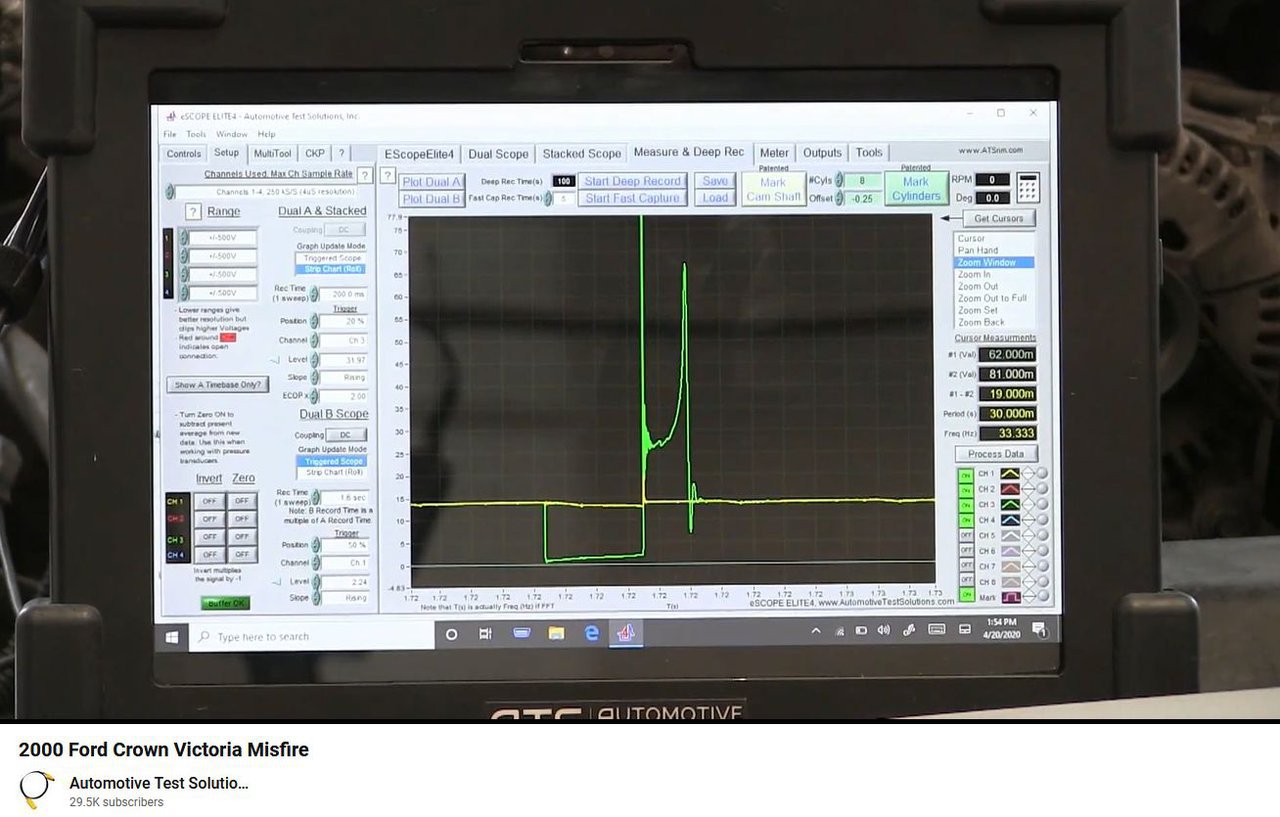Click the CH 6 waveform color icon
The image size is (1280, 817).
pyautogui.click(x=1011, y=551)
